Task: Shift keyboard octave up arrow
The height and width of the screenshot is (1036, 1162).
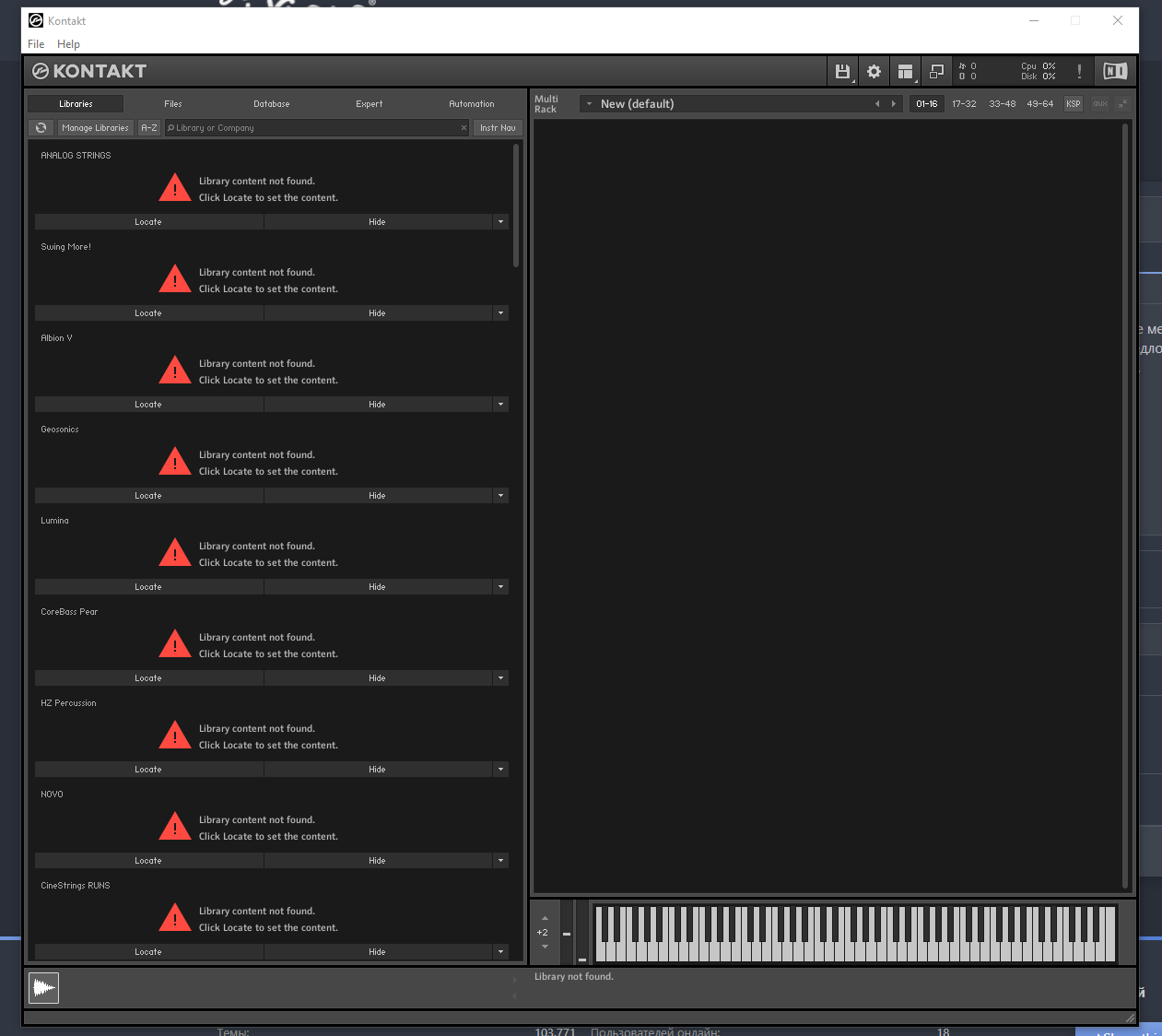Action: coord(545,918)
